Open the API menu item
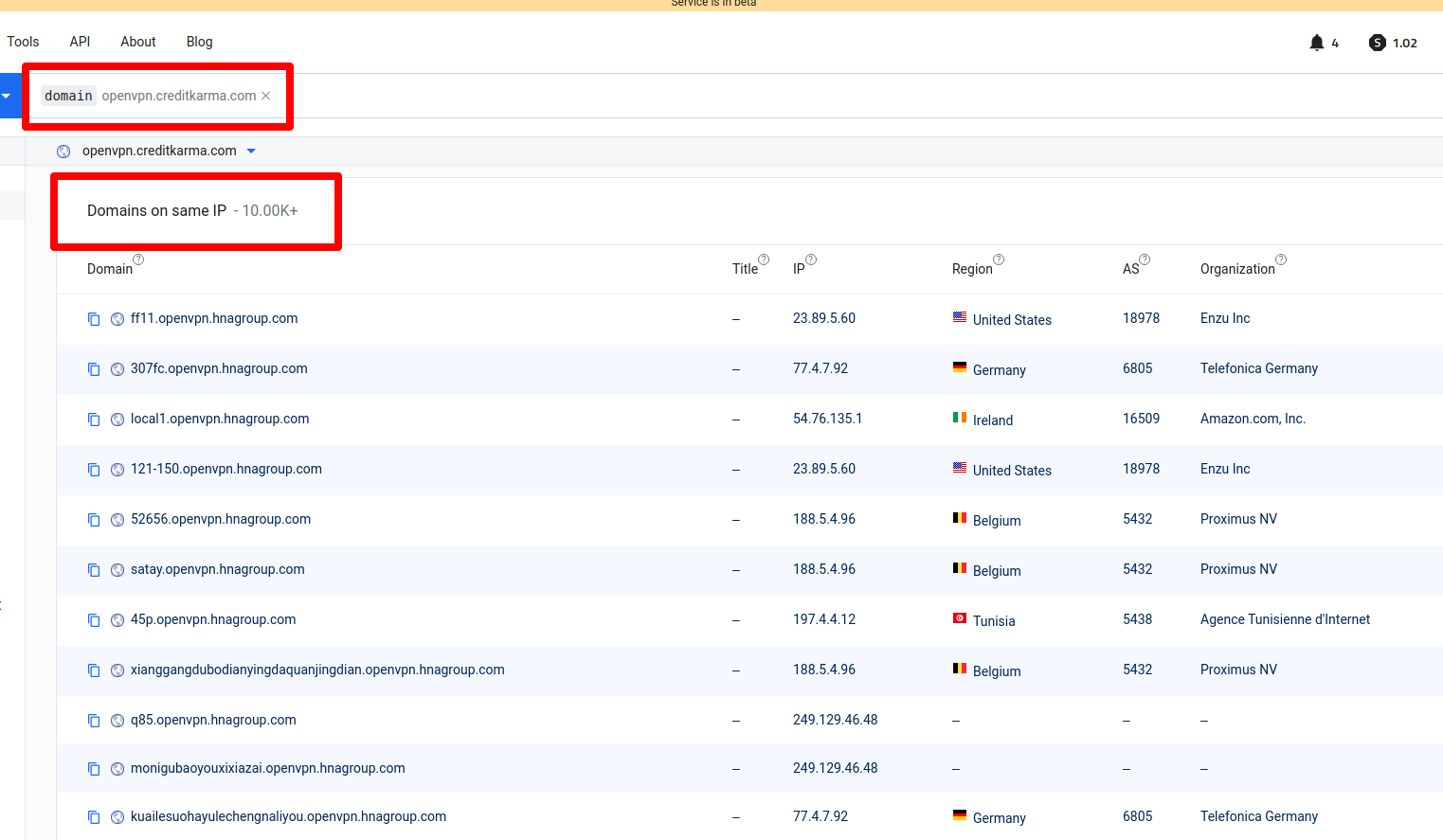The image size is (1443, 840). click(x=80, y=42)
